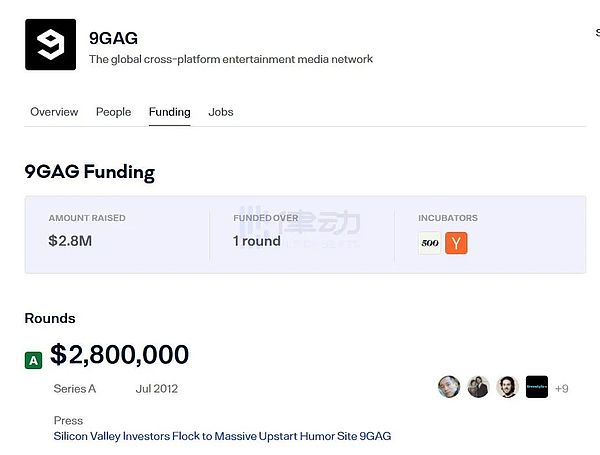Open the second investor avatar

[478, 388]
